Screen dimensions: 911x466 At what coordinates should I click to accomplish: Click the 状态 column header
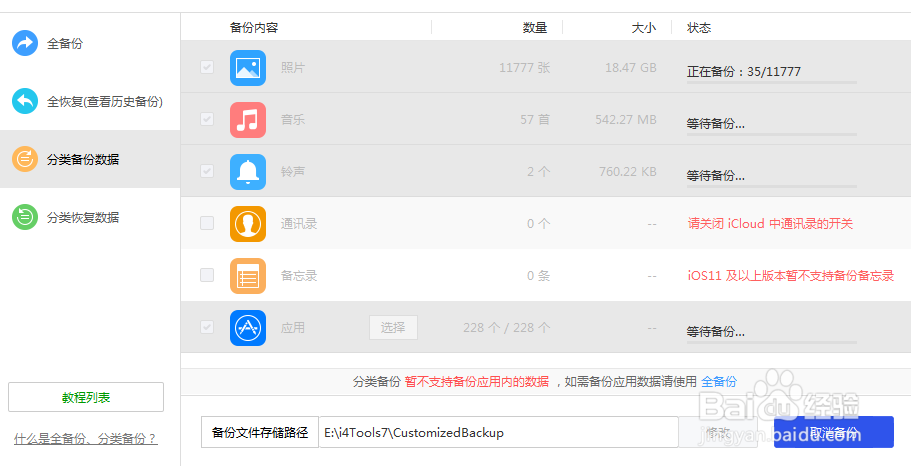699,28
